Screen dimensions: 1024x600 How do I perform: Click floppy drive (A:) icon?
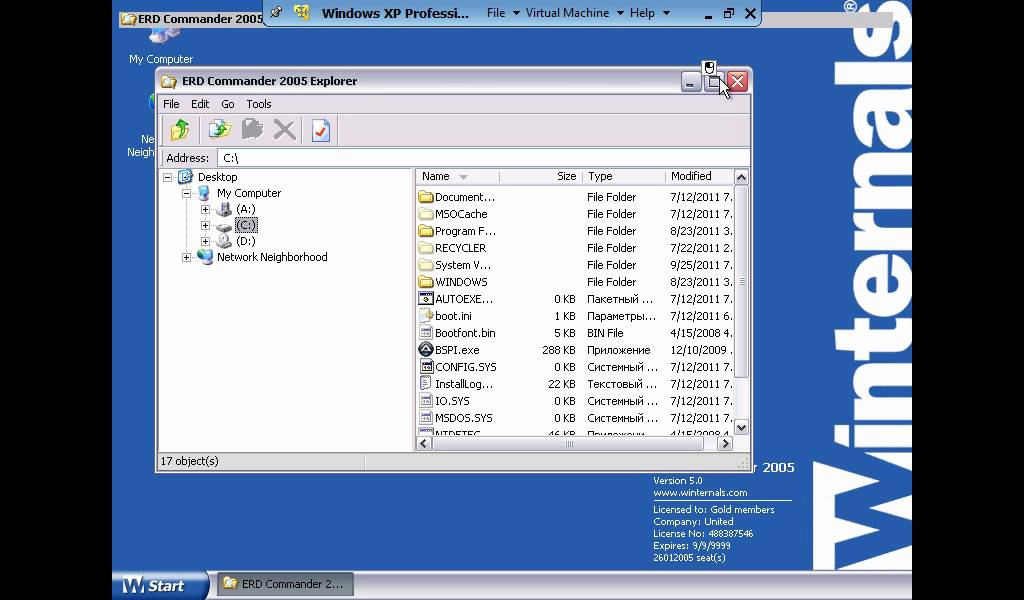[224, 209]
